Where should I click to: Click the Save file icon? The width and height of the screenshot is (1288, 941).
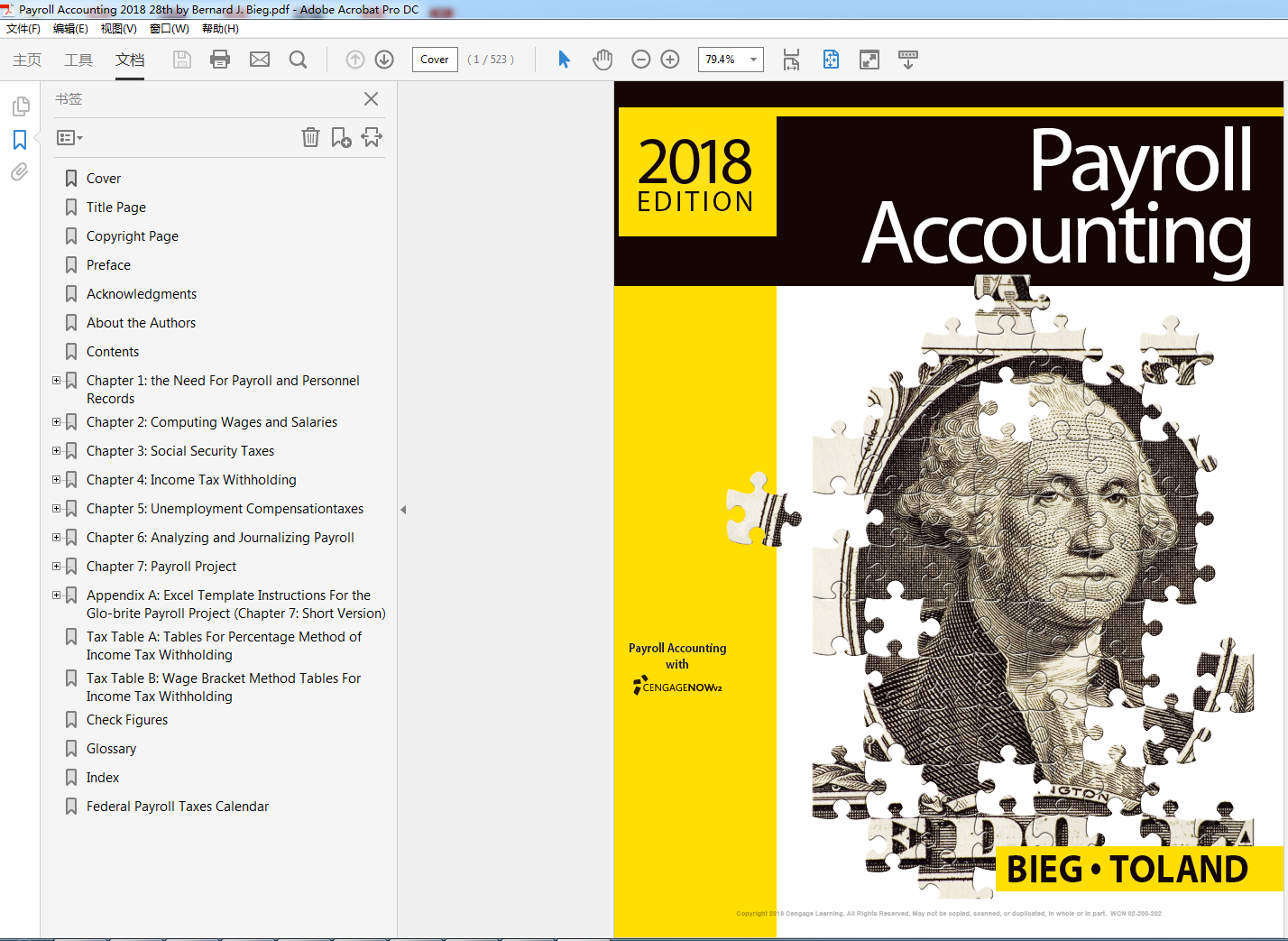182,60
